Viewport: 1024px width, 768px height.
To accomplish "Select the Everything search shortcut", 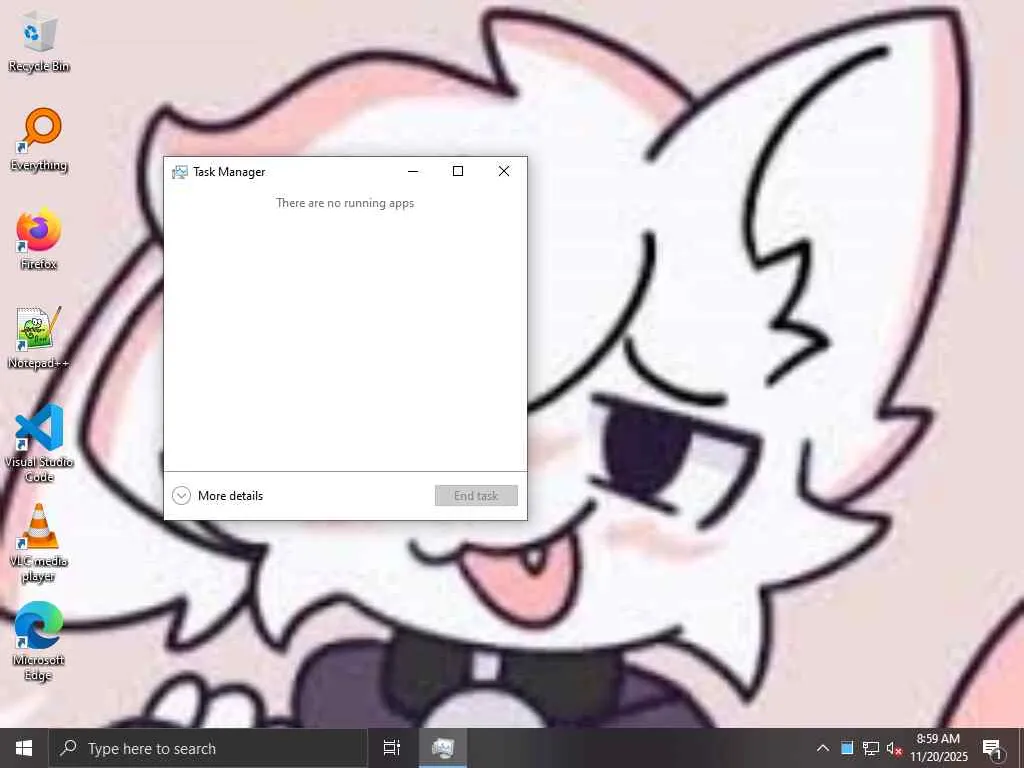I will pos(39,140).
